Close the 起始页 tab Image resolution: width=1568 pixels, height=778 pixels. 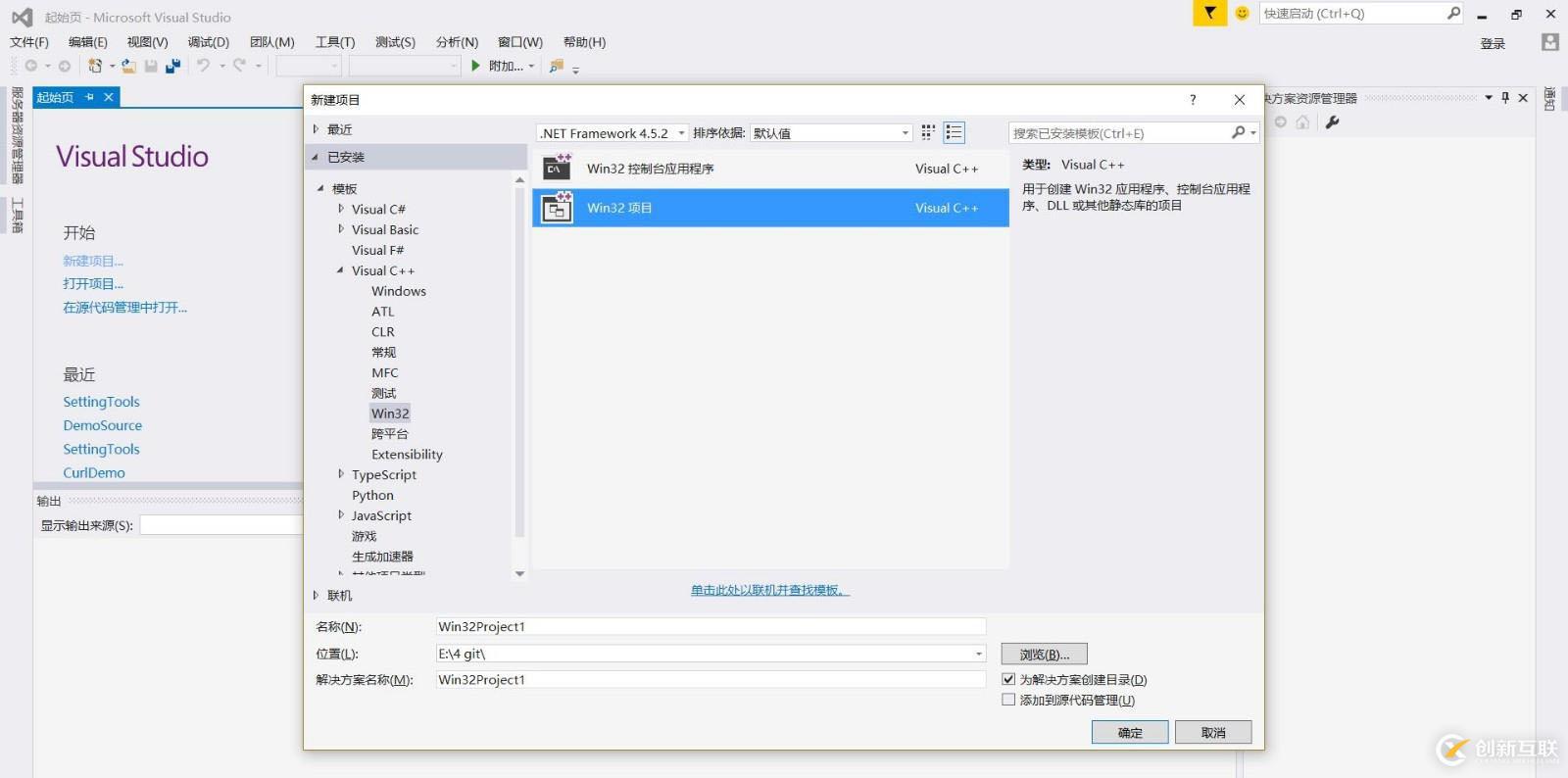109,97
